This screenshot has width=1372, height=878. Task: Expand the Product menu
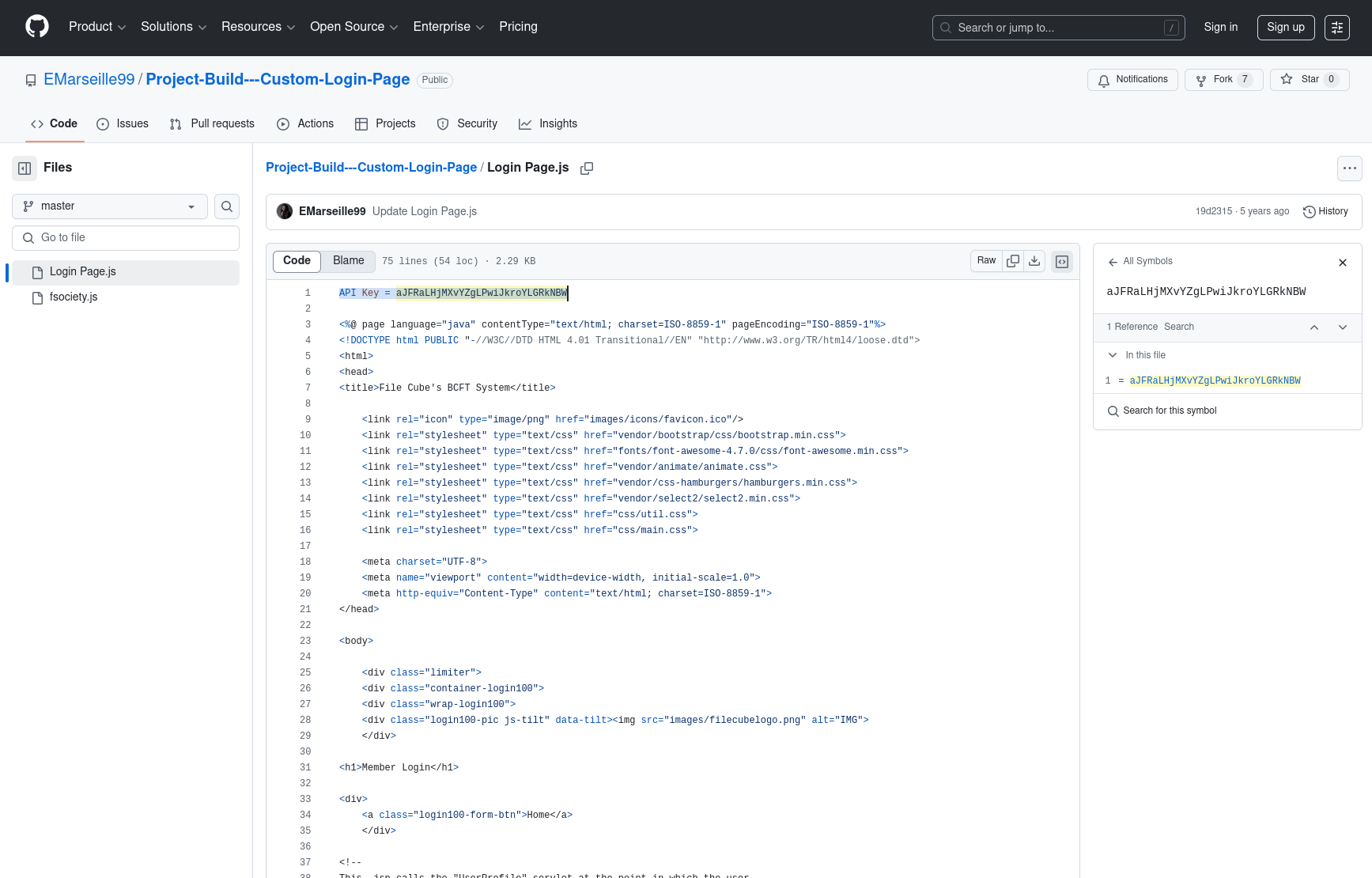pyautogui.click(x=97, y=27)
